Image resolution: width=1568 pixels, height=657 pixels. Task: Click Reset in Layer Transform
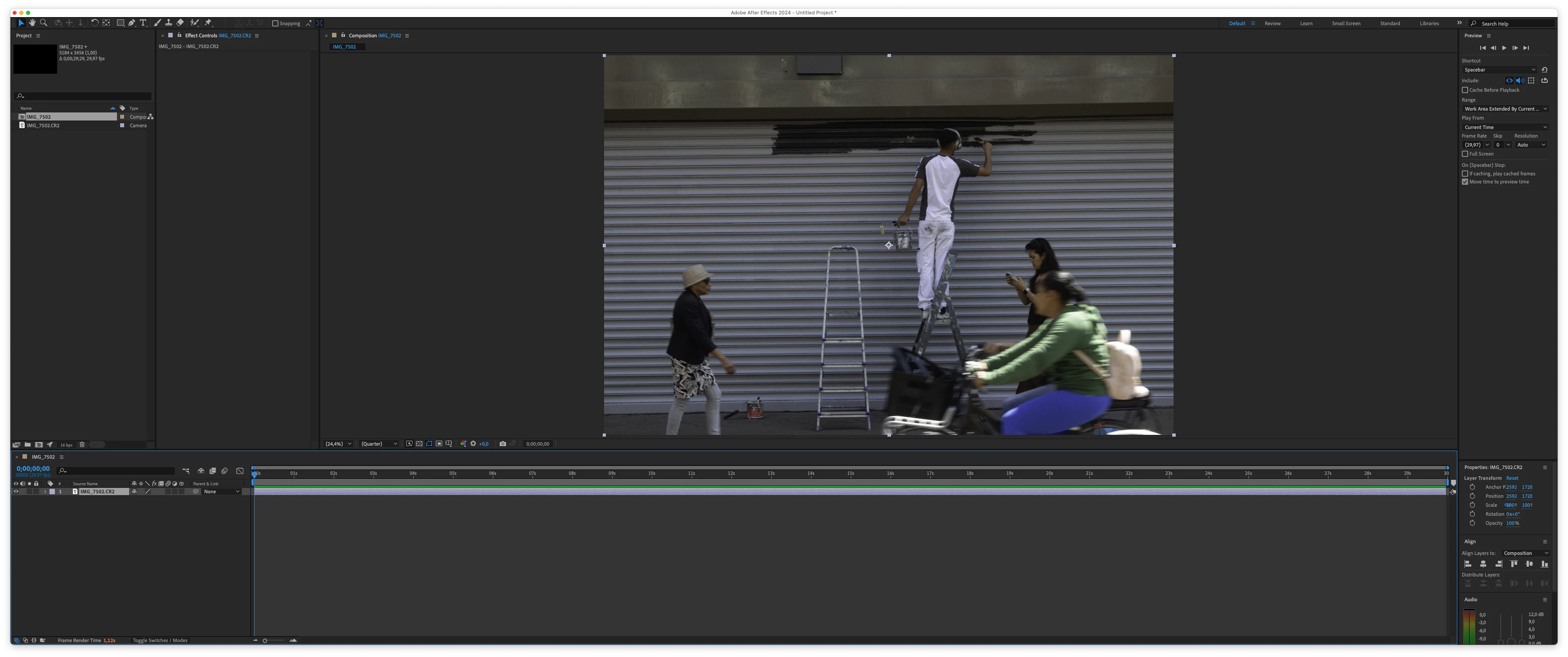(x=1512, y=478)
